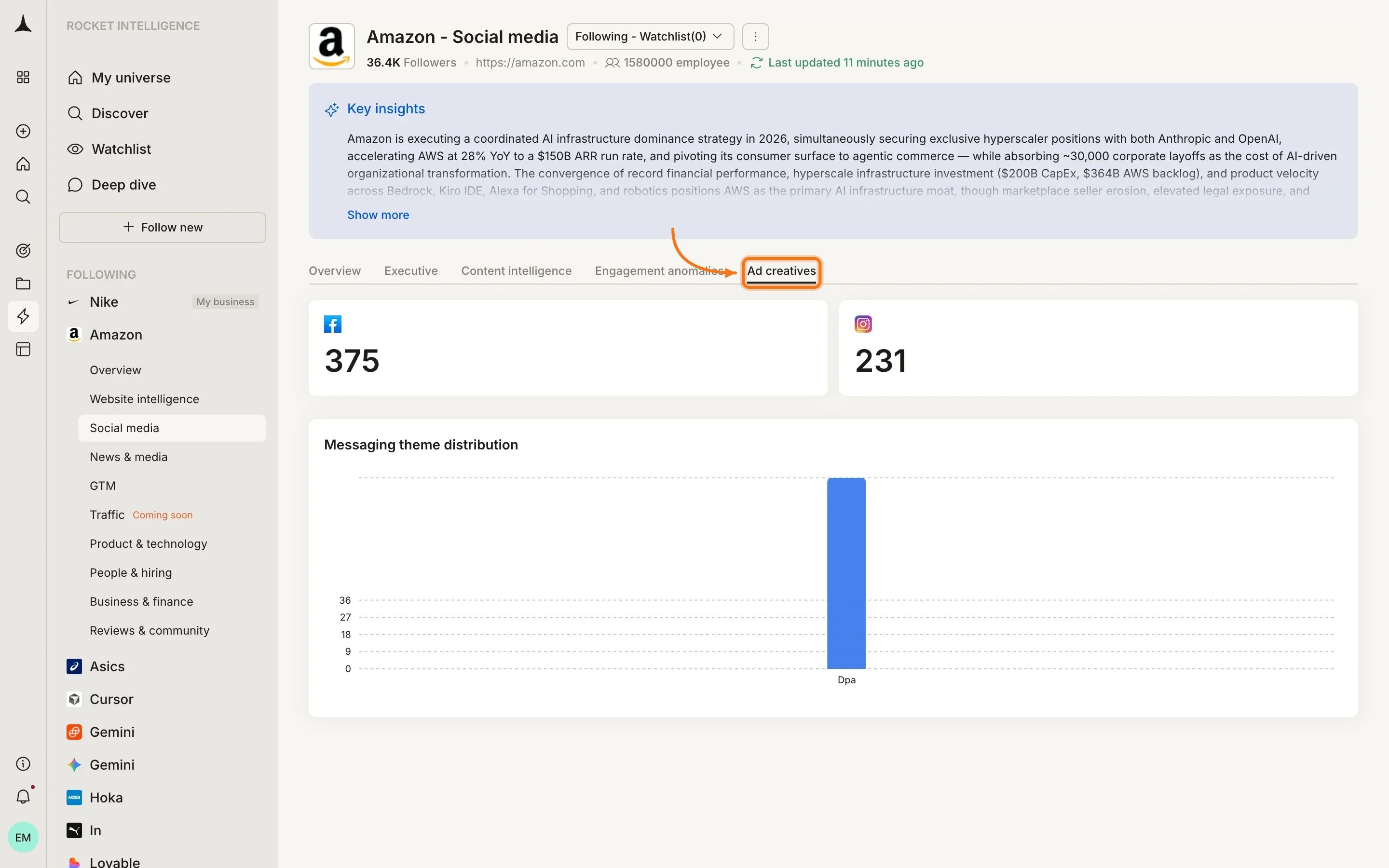Open the info circle icon

click(23, 763)
